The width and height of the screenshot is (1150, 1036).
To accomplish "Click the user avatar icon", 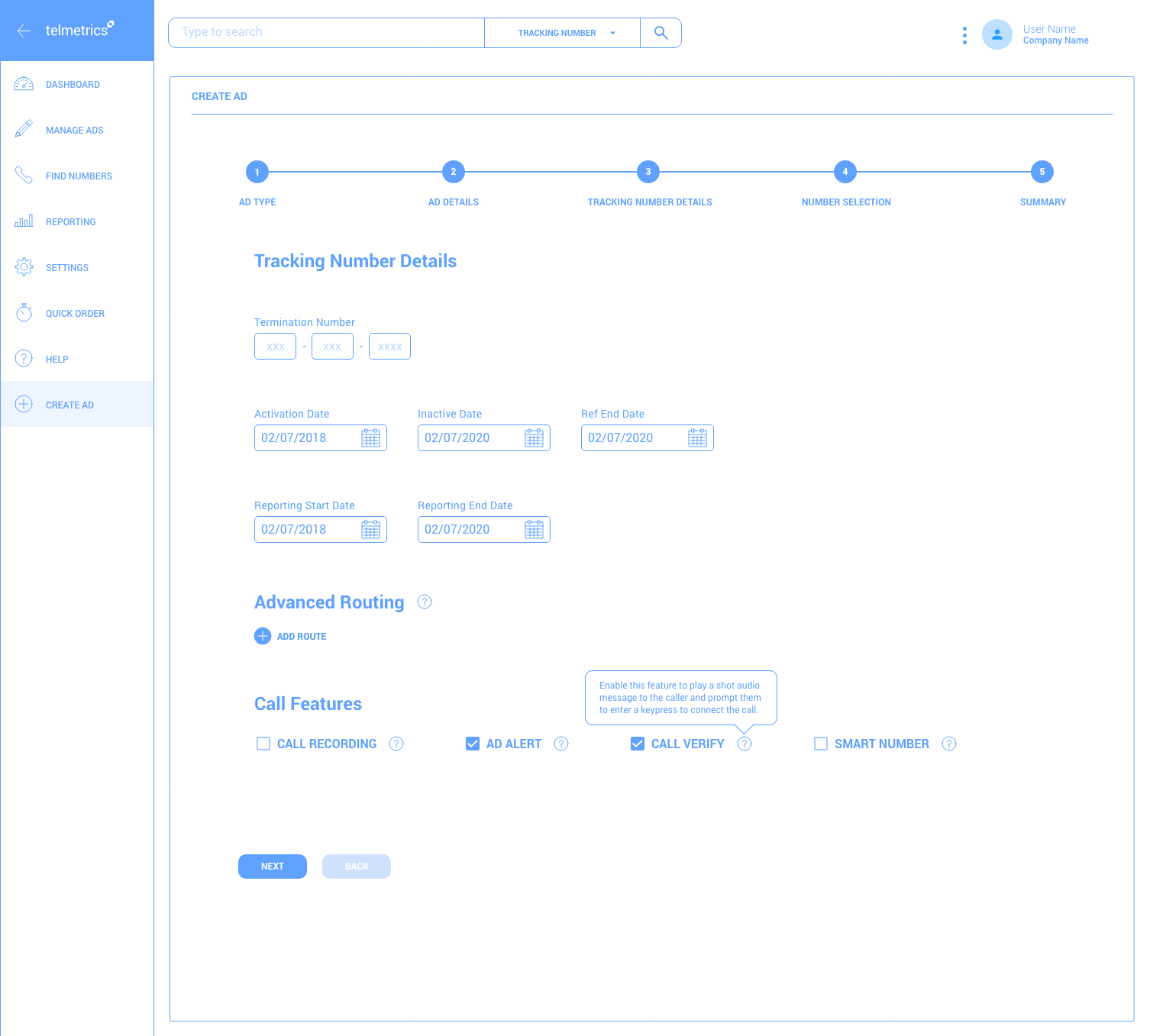I will (997, 34).
